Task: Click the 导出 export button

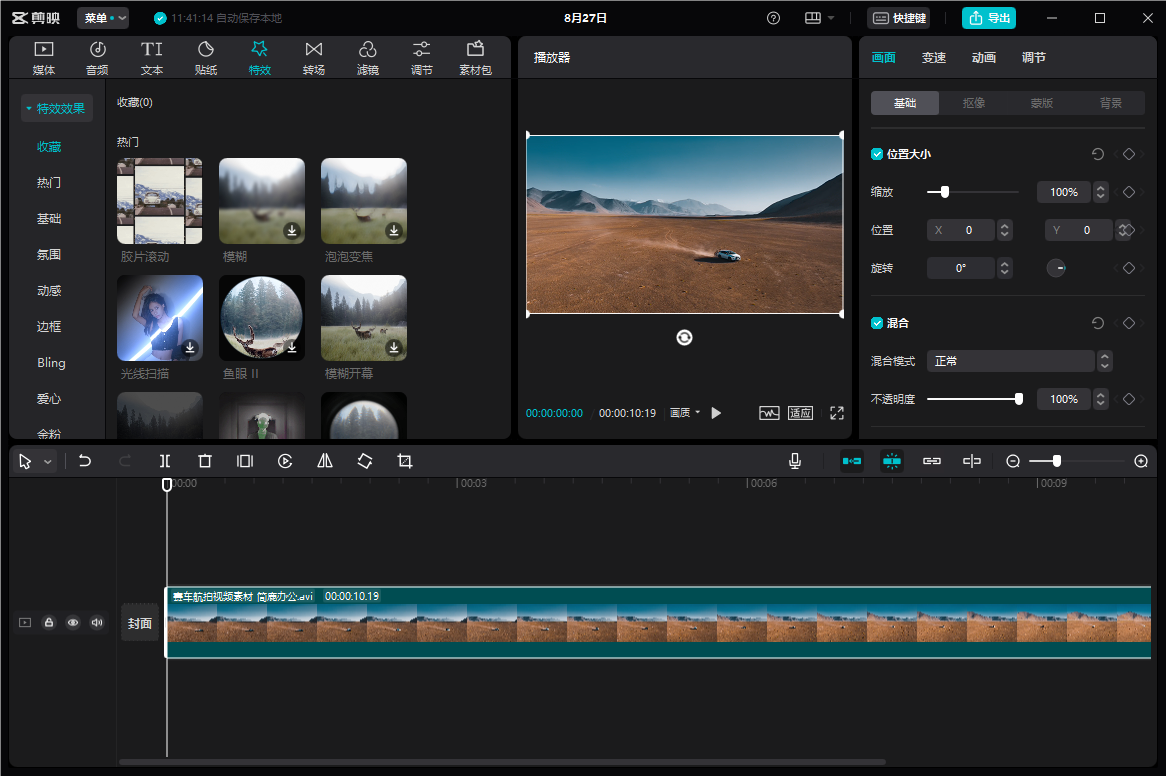Action: (988, 18)
